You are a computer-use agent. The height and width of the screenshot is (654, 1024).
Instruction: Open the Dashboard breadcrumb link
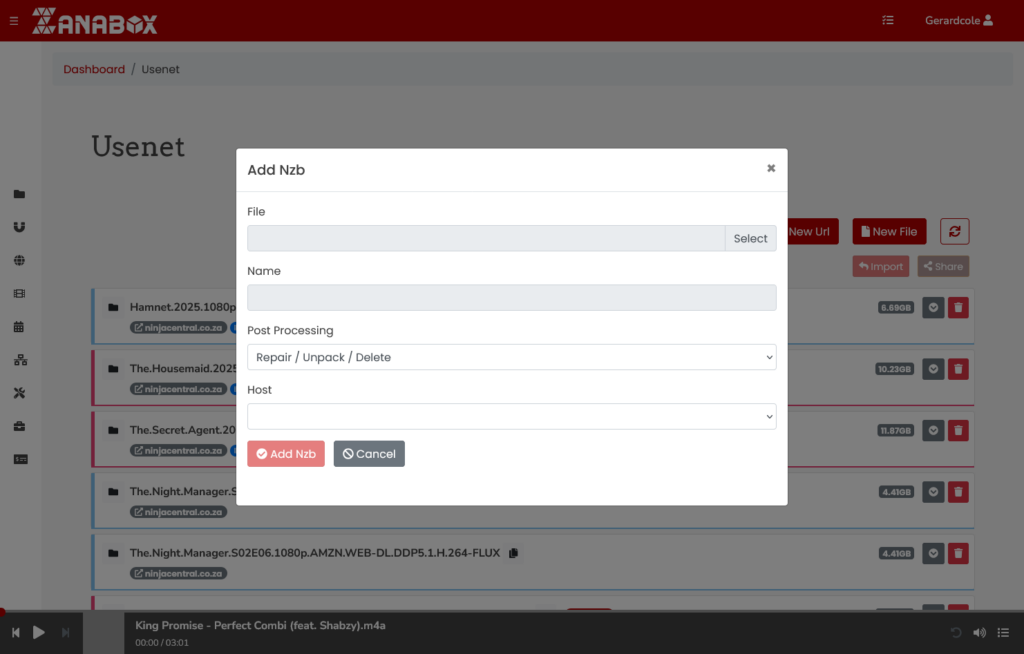[x=94, y=69]
